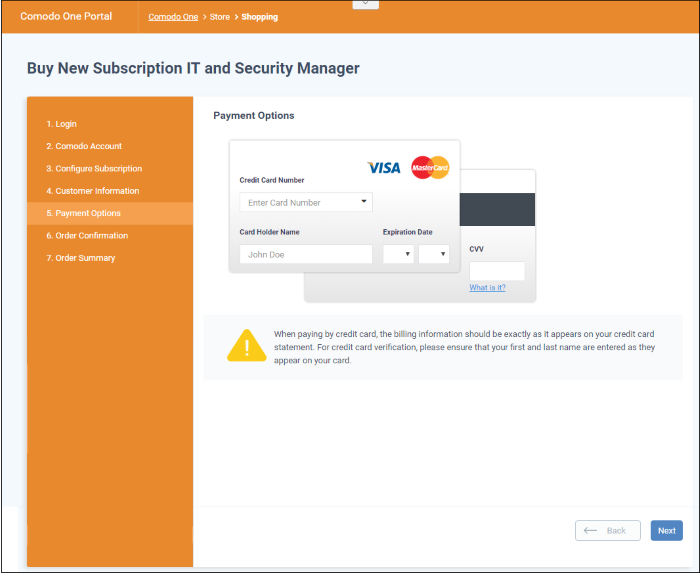Image resolution: width=700 pixels, height=573 pixels.
Task: Click the Back button
Action: tap(607, 531)
